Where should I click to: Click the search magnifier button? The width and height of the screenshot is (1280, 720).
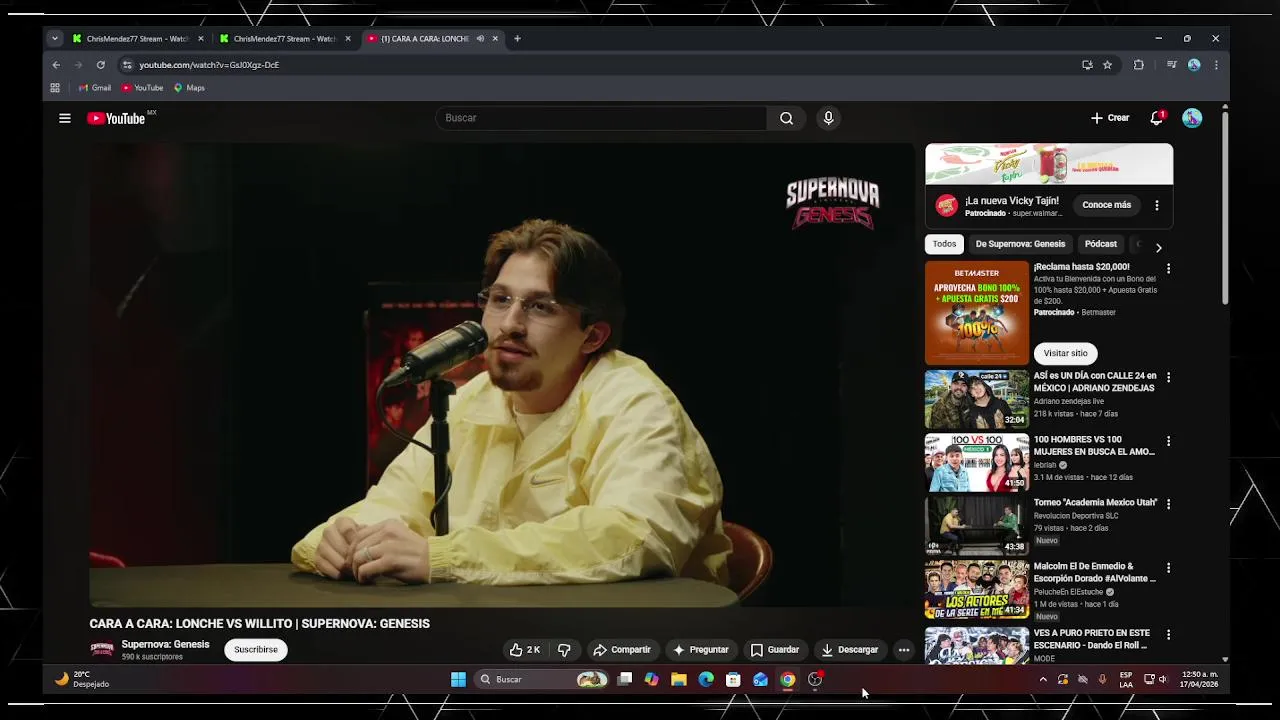[x=786, y=118]
